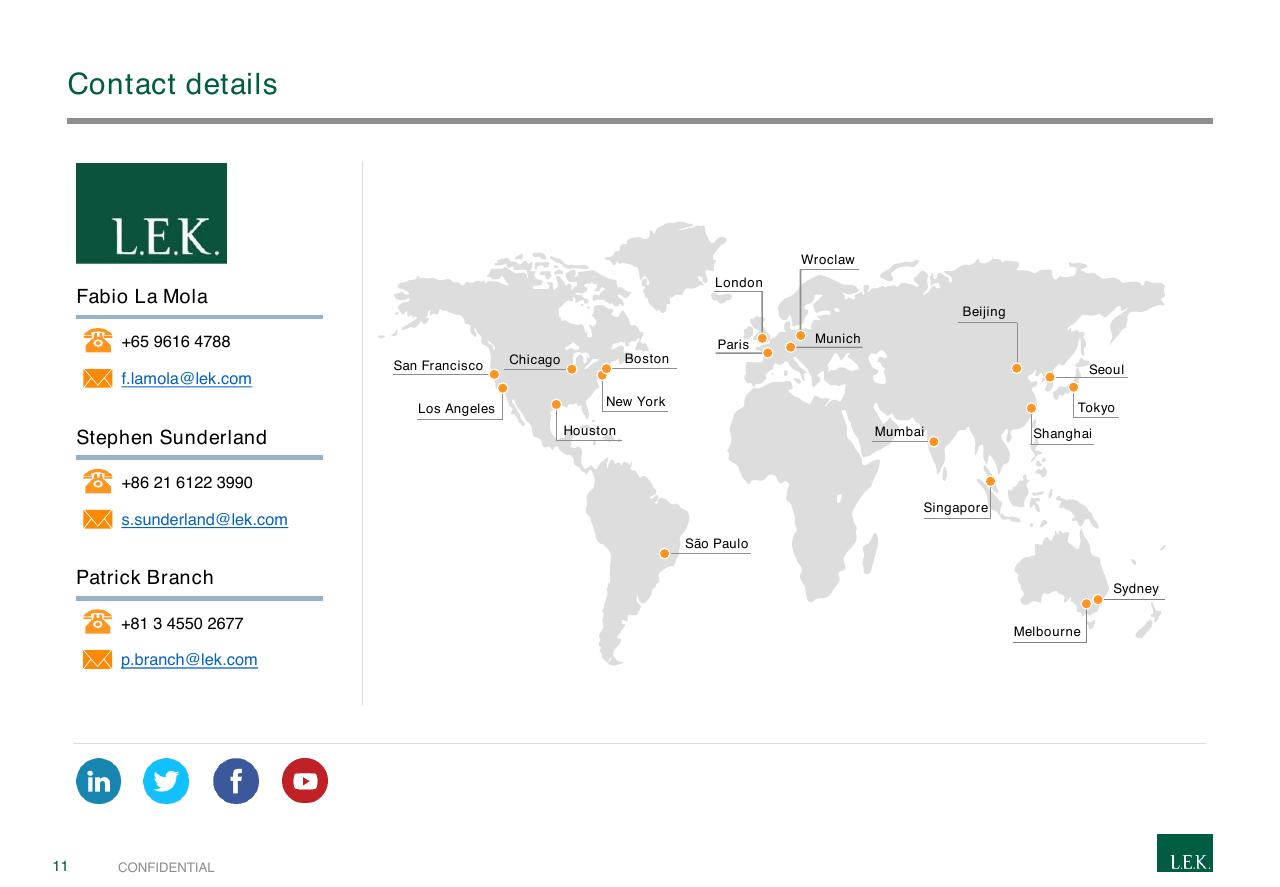Open the f.lamola@lek.com email link

tap(186, 378)
